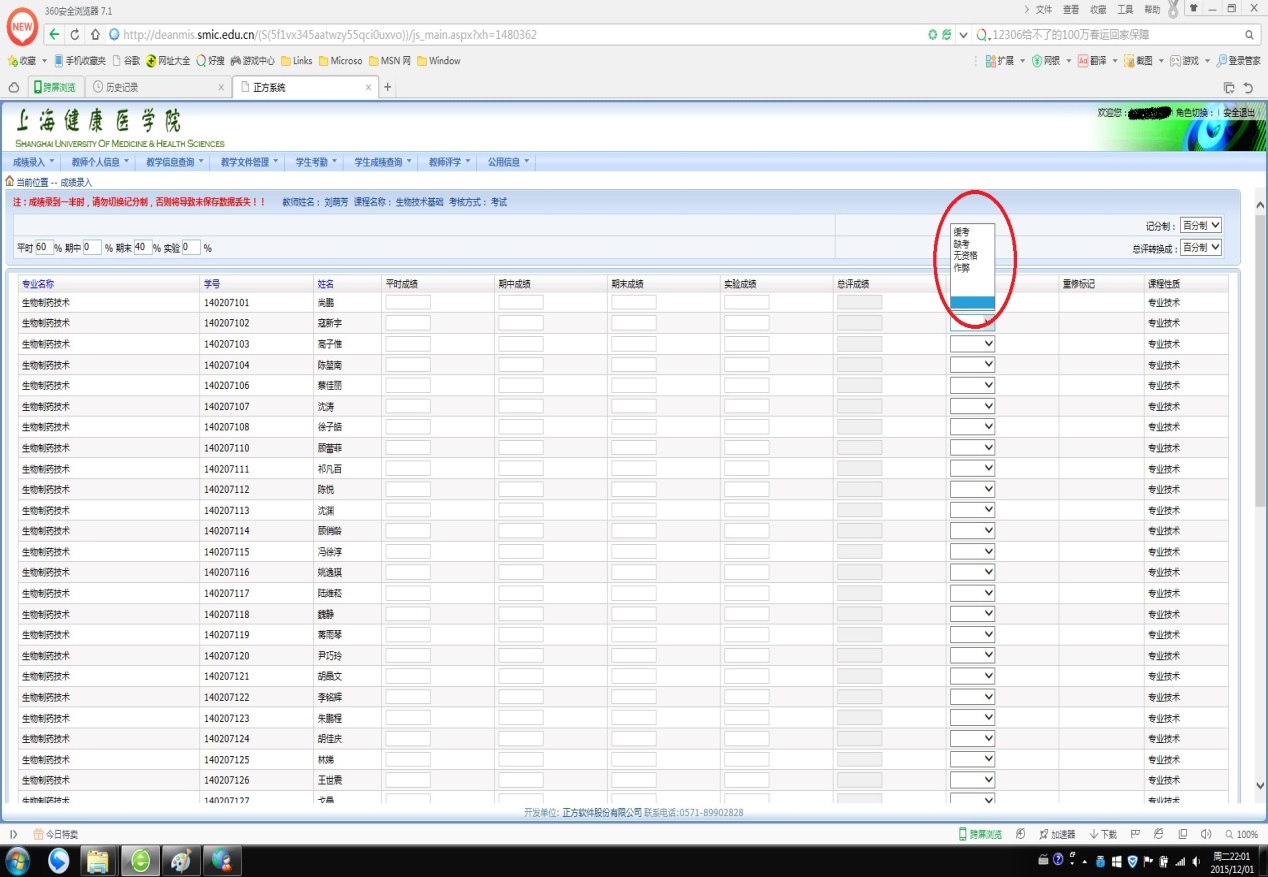The image size is (1268, 877).
Task: Open a new tab with plus button
Action: pos(388,88)
